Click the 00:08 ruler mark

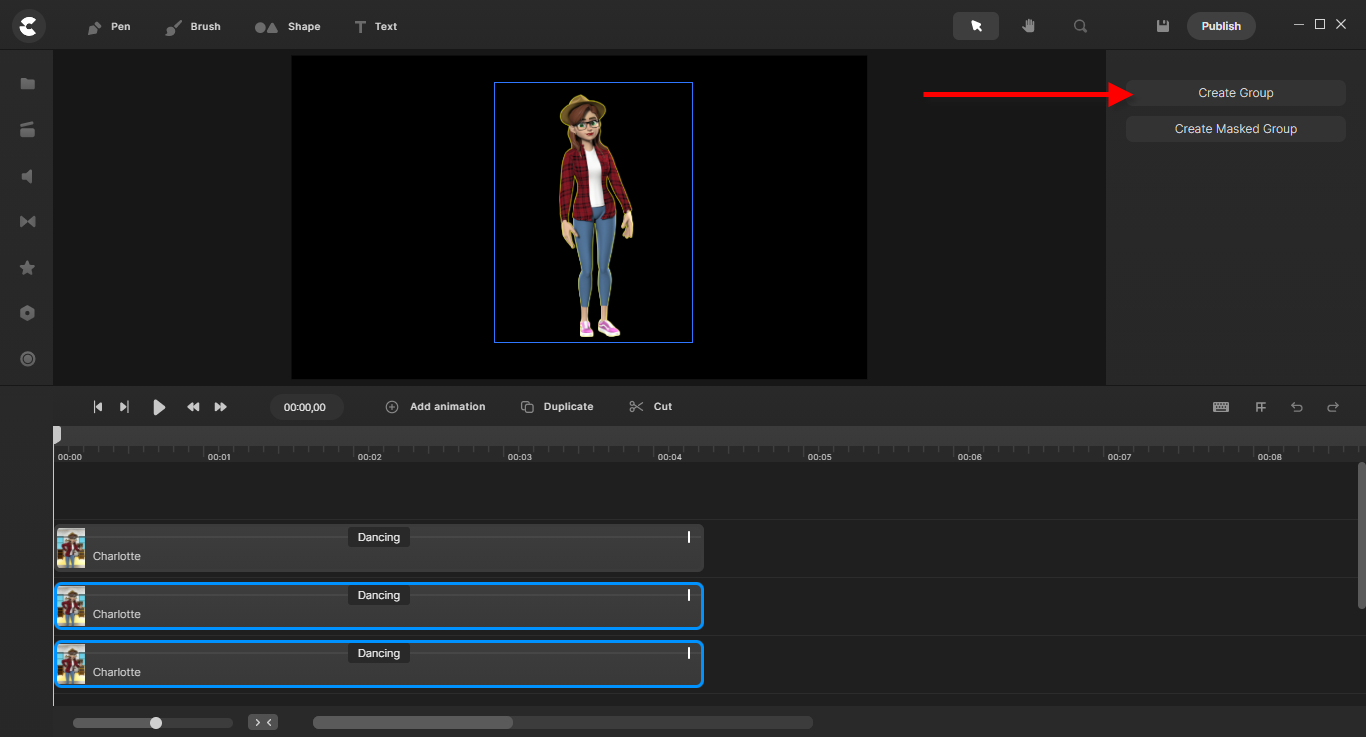click(1269, 457)
